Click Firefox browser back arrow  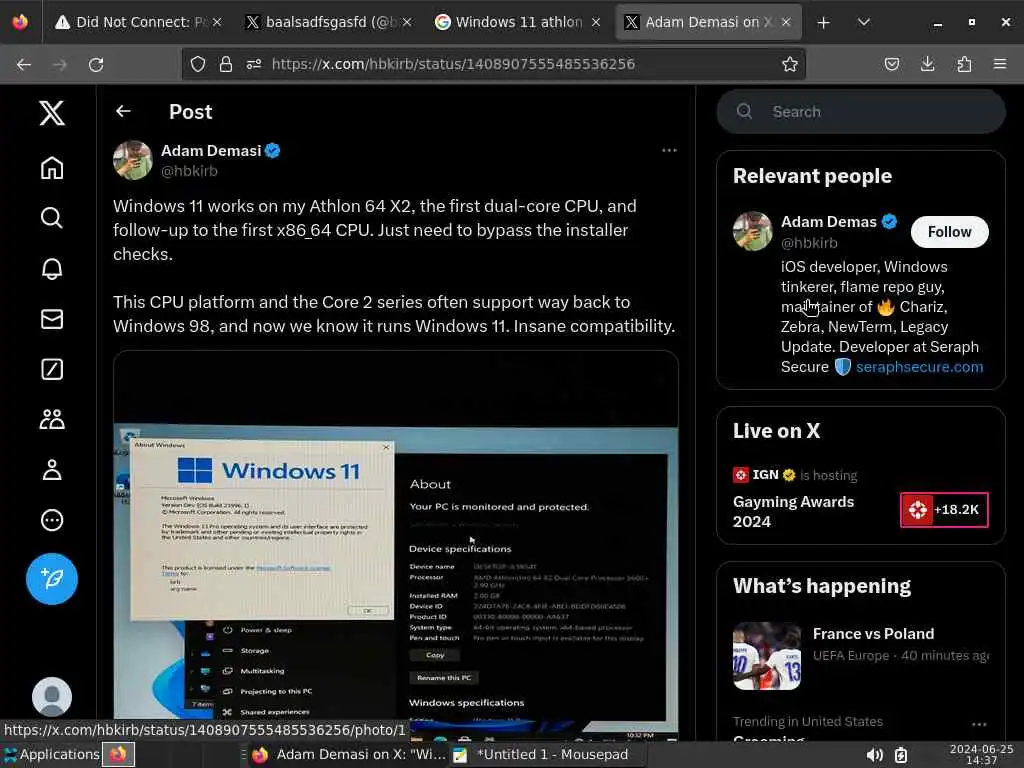[x=24, y=64]
